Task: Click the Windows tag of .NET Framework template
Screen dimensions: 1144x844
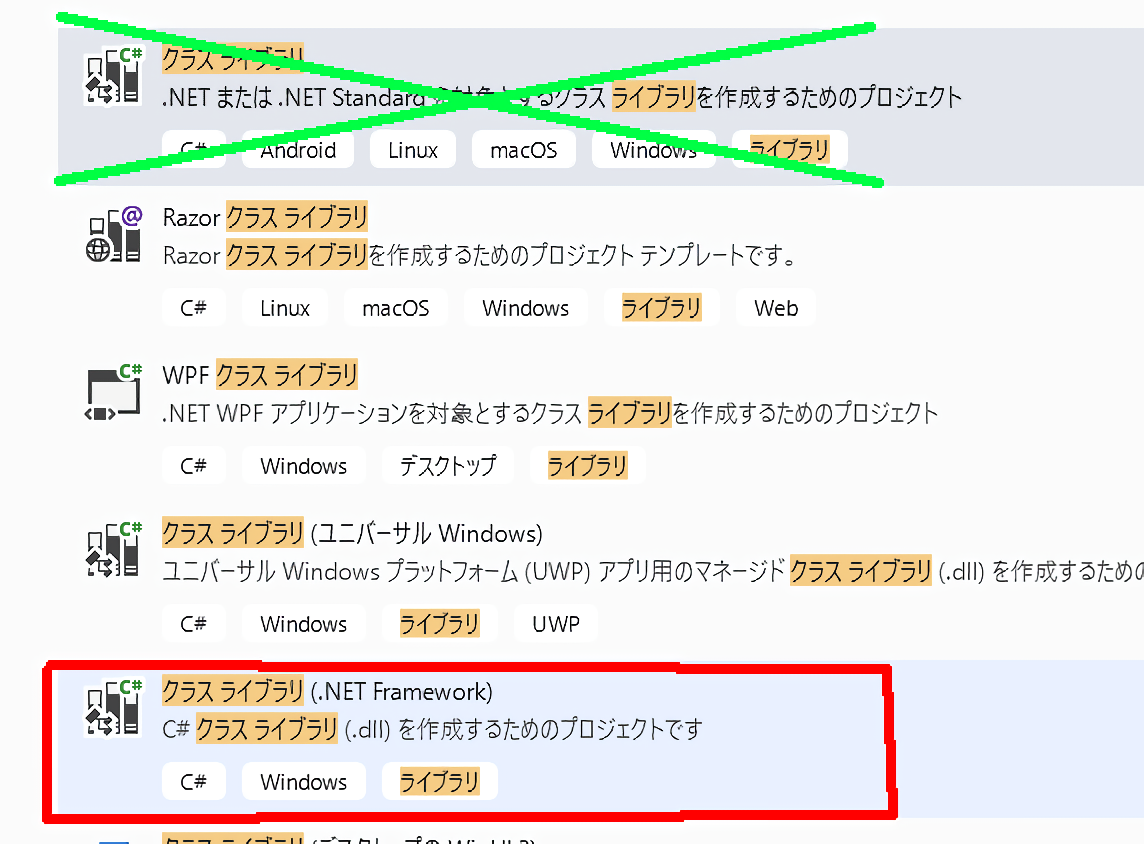Action: pos(304,781)
